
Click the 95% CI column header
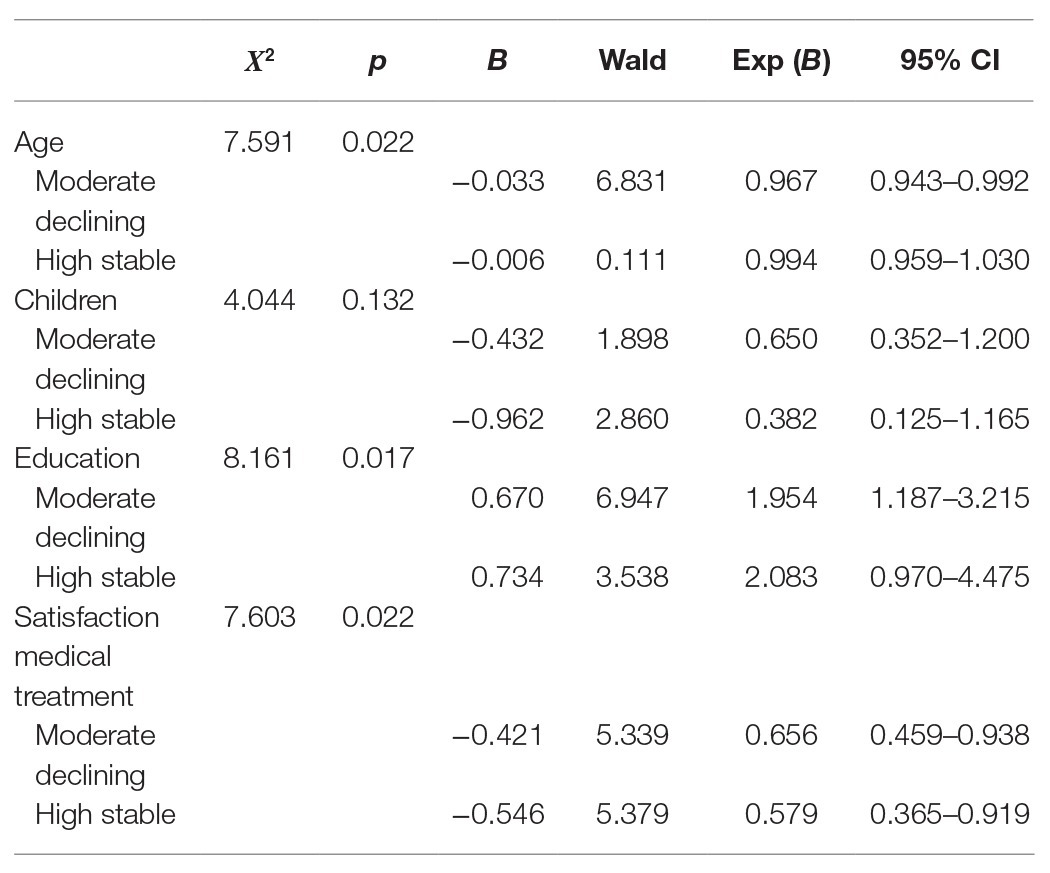pos(950,60)
